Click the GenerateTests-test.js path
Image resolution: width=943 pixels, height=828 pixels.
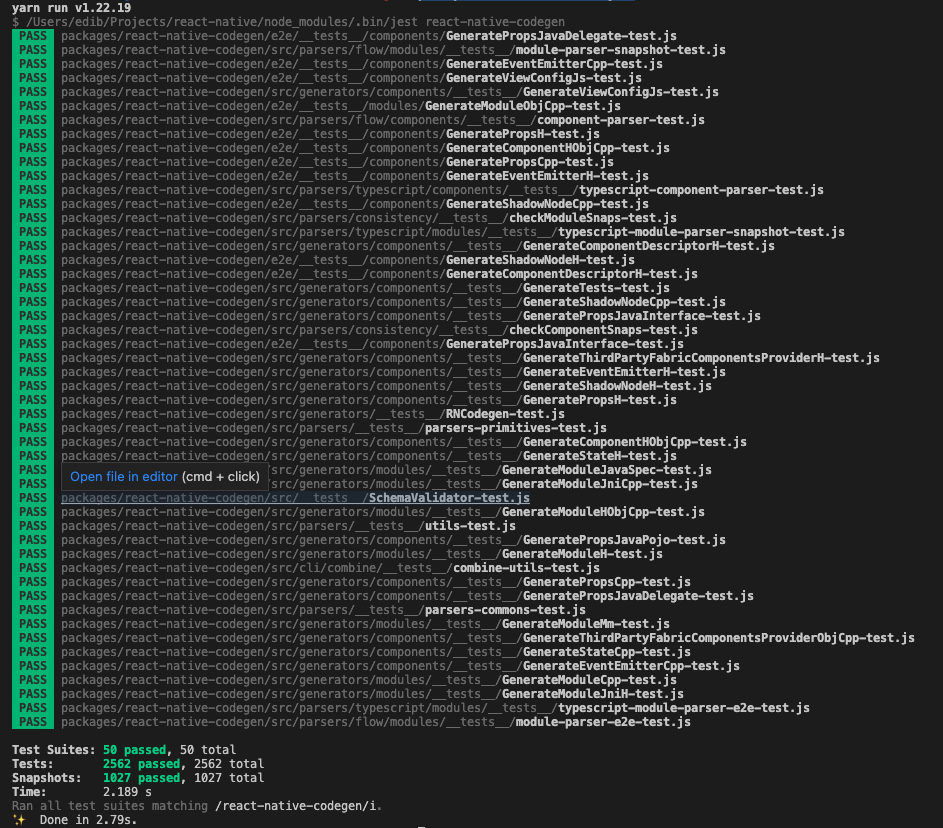(366, 288)
